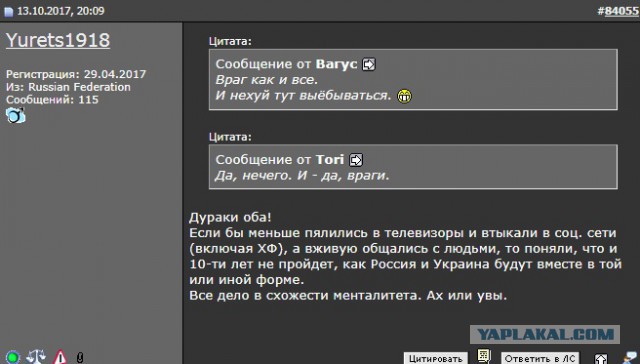Click the quoted text Да, нечего. И - да, враги.

(x=302, y=175)
